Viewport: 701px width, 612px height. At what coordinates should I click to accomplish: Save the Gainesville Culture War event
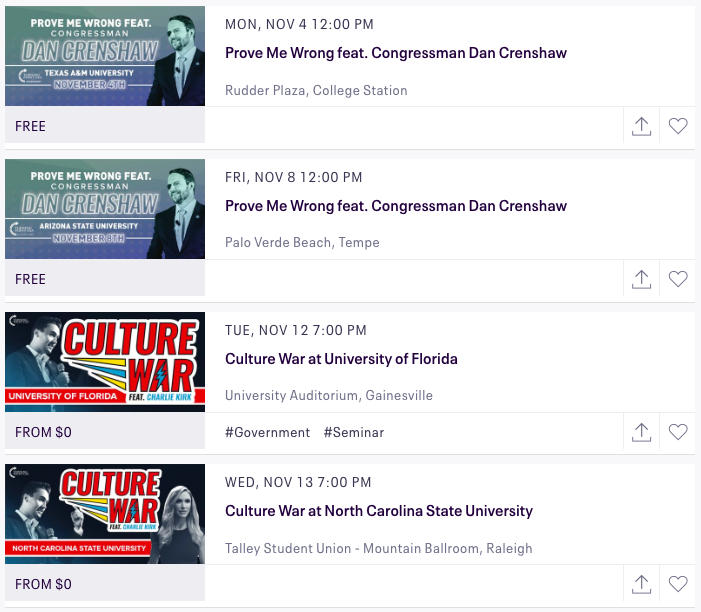click(678, 432)
